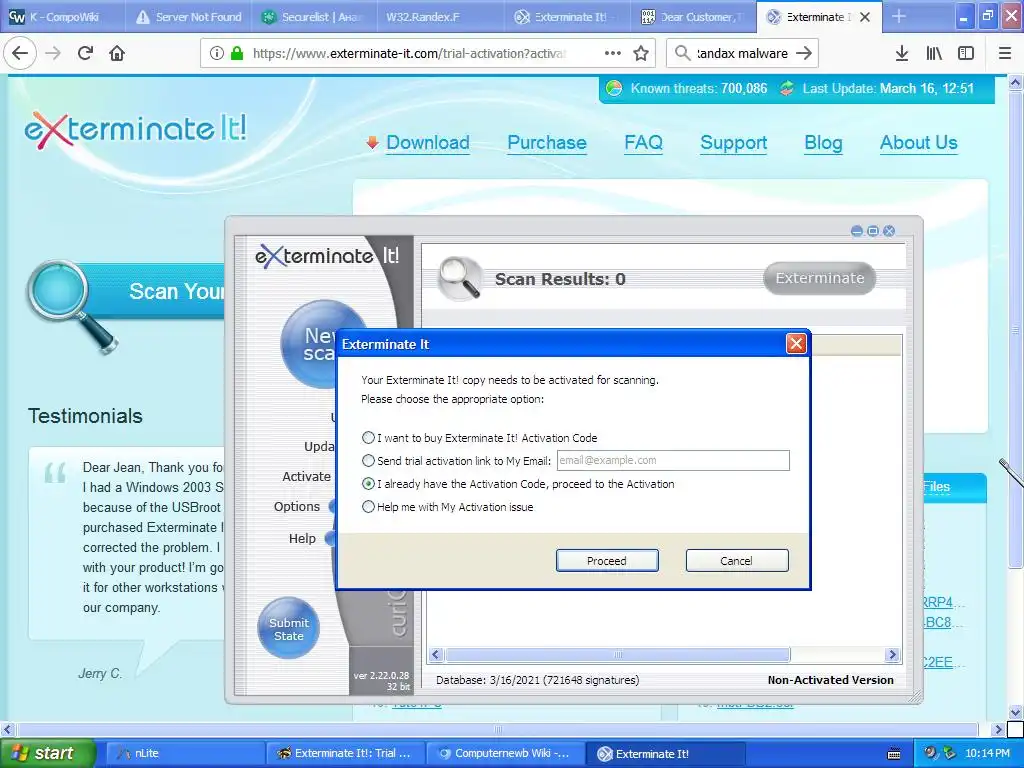Click the Help item in app sidebar

point(302,538)
